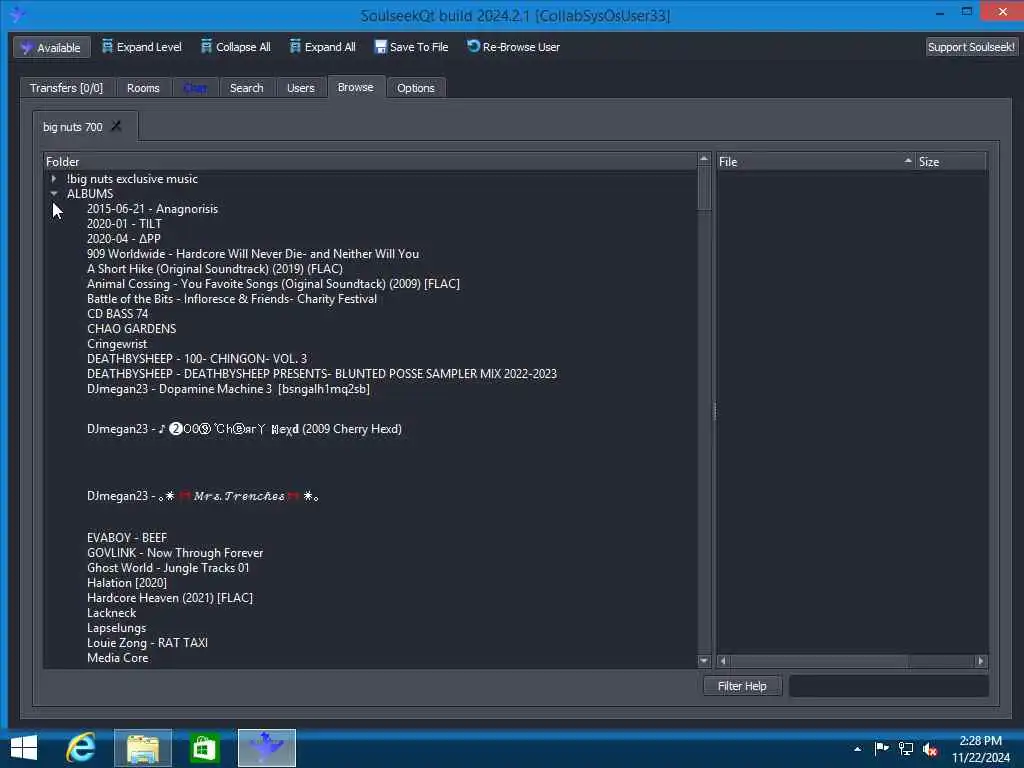
Task: Open the Options tab
Action: [x=416, y=88]
